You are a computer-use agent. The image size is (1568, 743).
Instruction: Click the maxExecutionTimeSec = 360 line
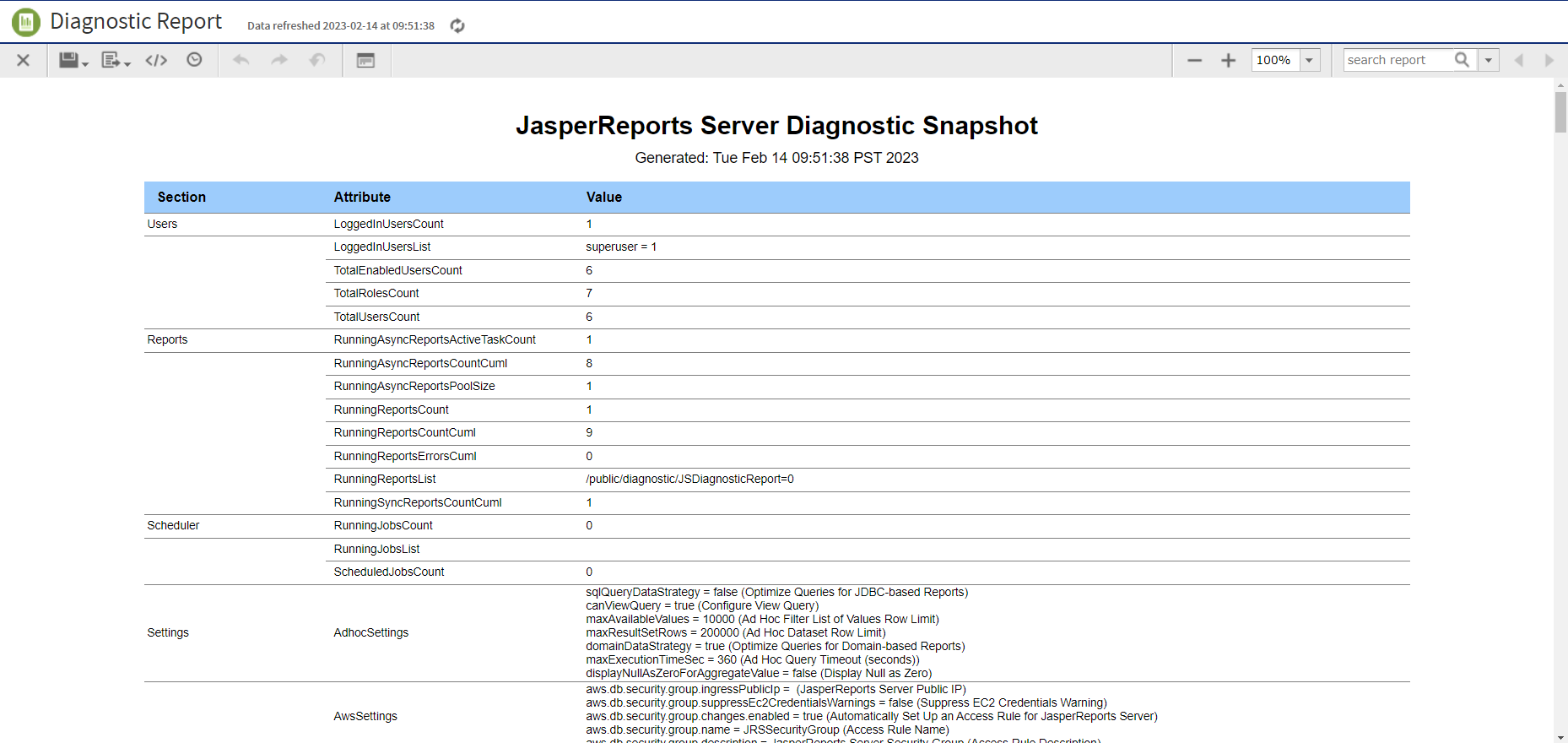pos(753,659)
